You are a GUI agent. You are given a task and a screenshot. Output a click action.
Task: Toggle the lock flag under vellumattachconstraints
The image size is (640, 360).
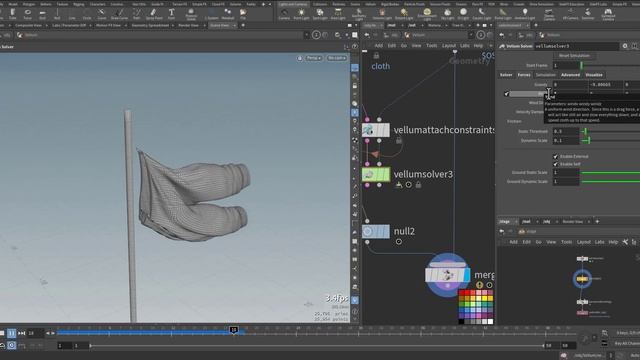399,141
